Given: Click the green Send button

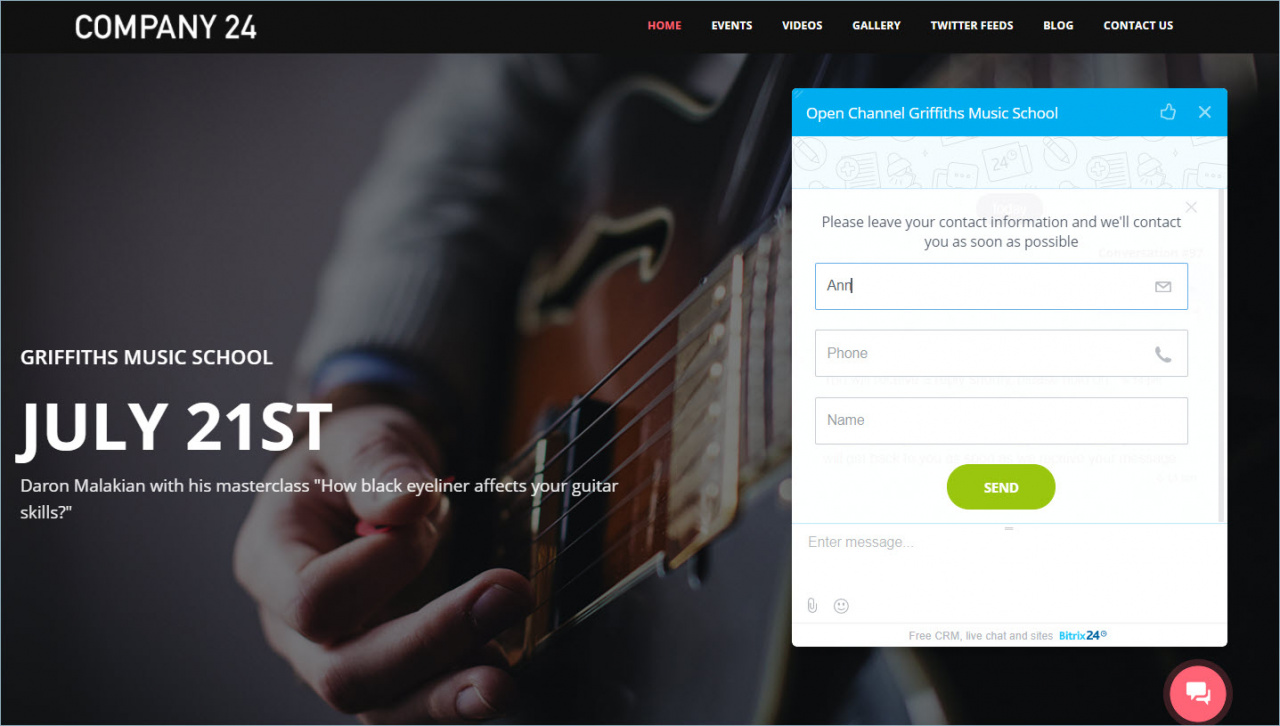Looking at the screenshot, I should (1001, 487).
